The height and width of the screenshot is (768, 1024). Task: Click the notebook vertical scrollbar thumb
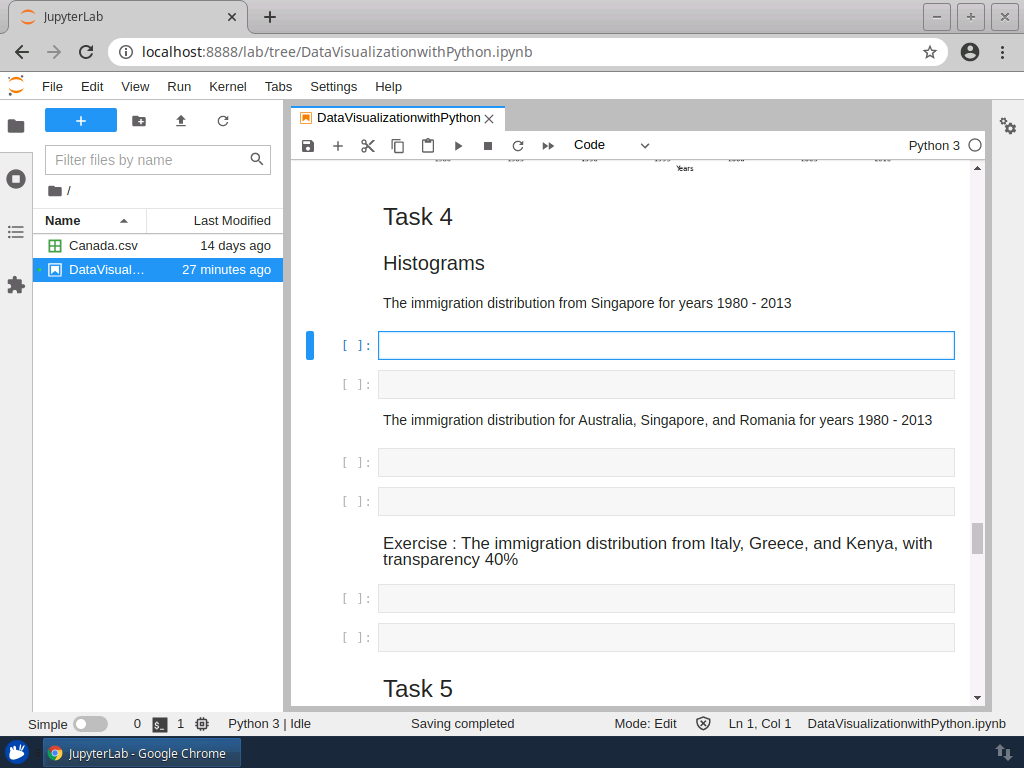[977, 538]
